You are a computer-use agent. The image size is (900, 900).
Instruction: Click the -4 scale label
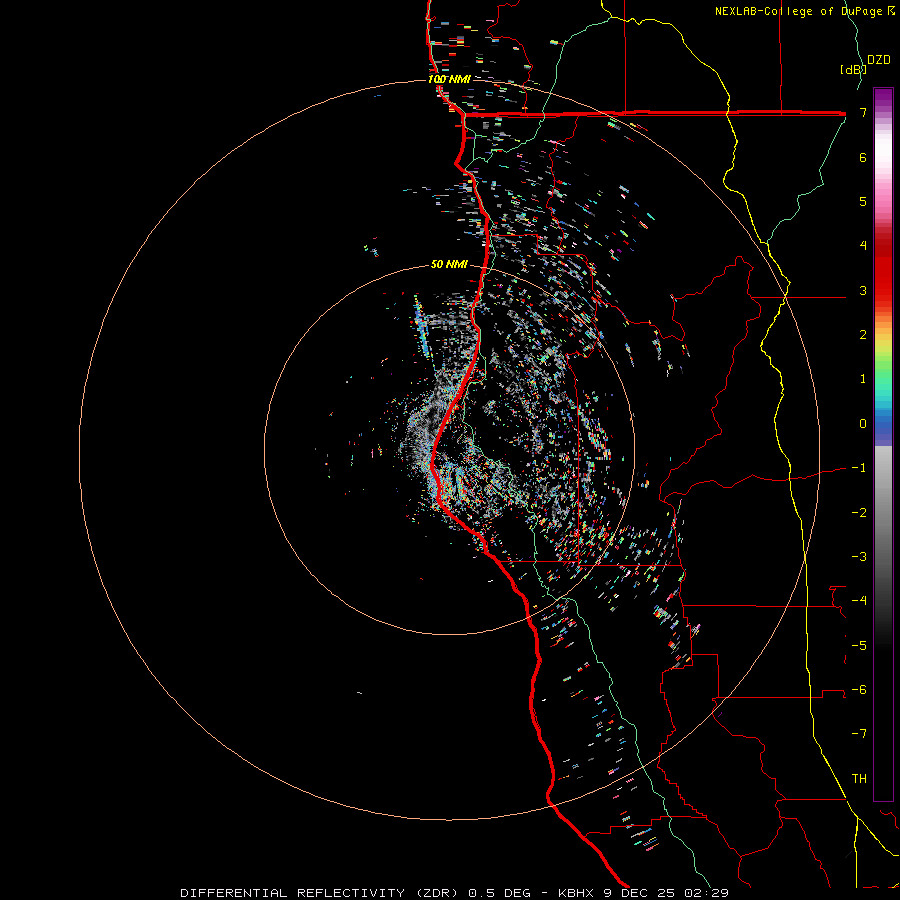point(859,601)
